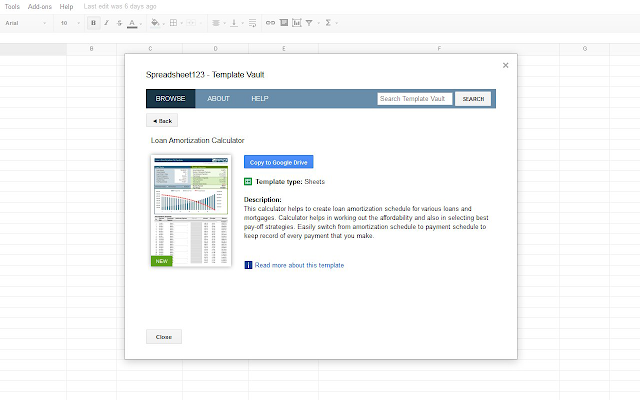
Task: Toggle italic formatting in the toolbar
Action: tap(107, 23)
